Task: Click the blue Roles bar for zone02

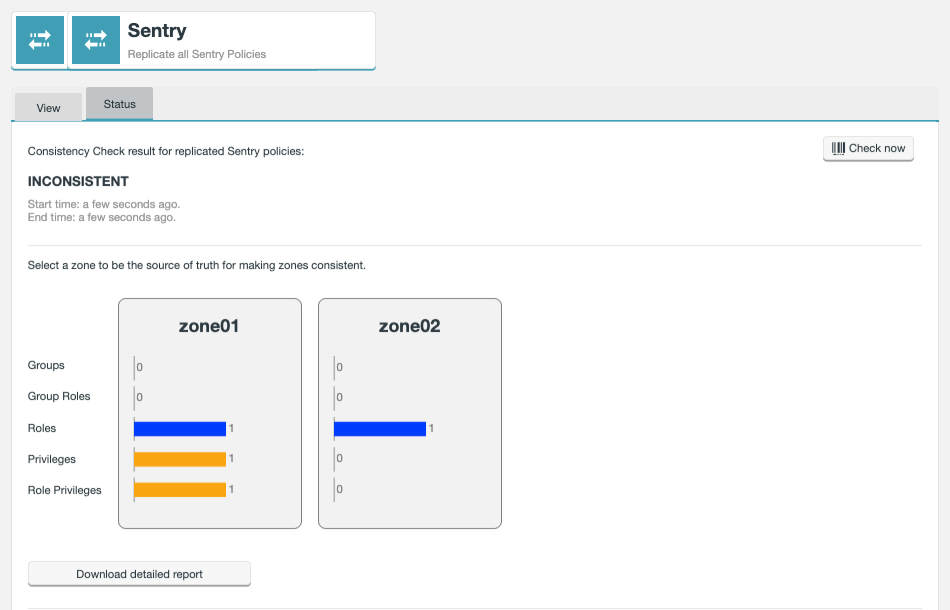Action: pyautogui.click(x=380, y=428)
